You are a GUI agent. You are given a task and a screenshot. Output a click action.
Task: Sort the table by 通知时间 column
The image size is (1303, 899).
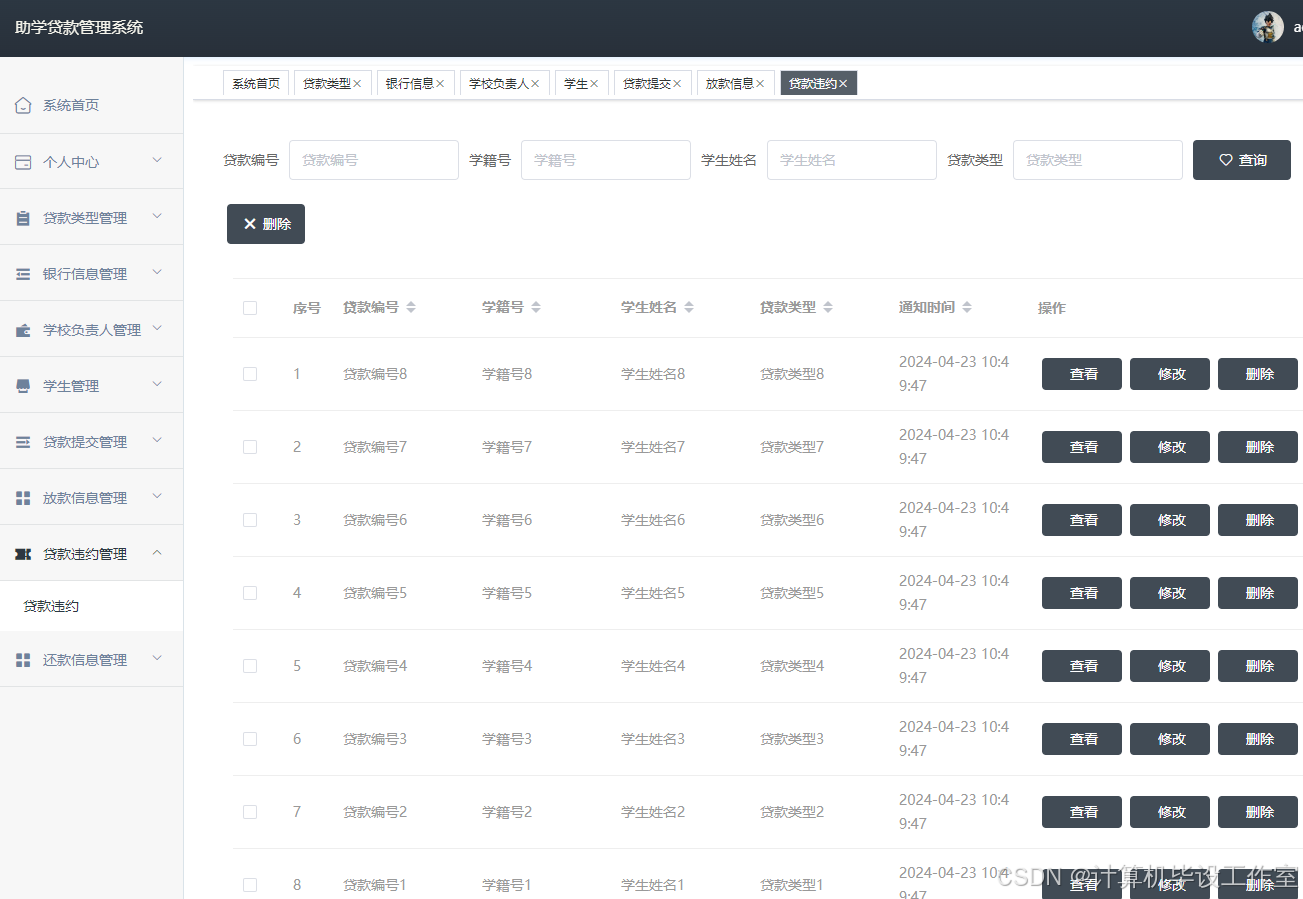tap(966, 308)
